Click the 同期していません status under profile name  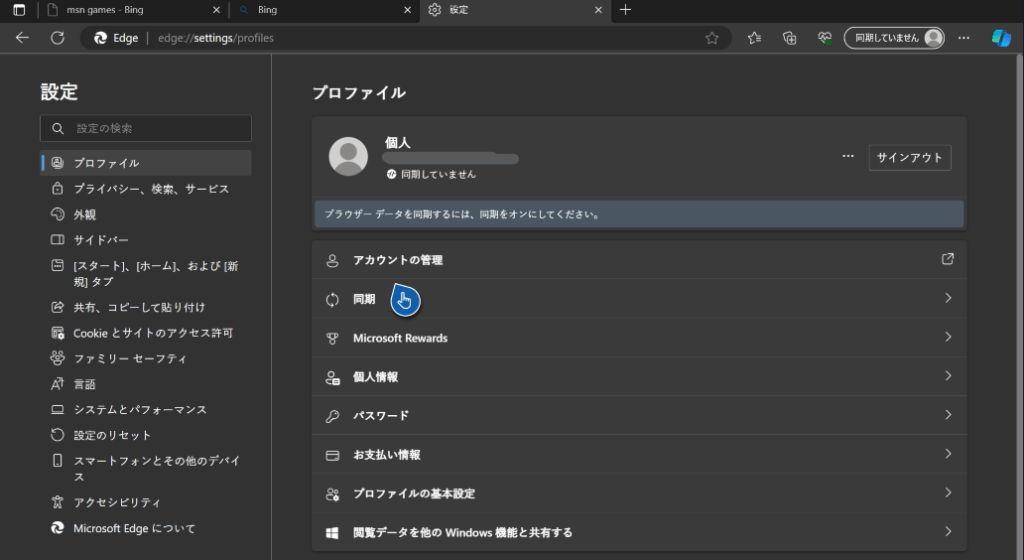(x=431, y=174)
